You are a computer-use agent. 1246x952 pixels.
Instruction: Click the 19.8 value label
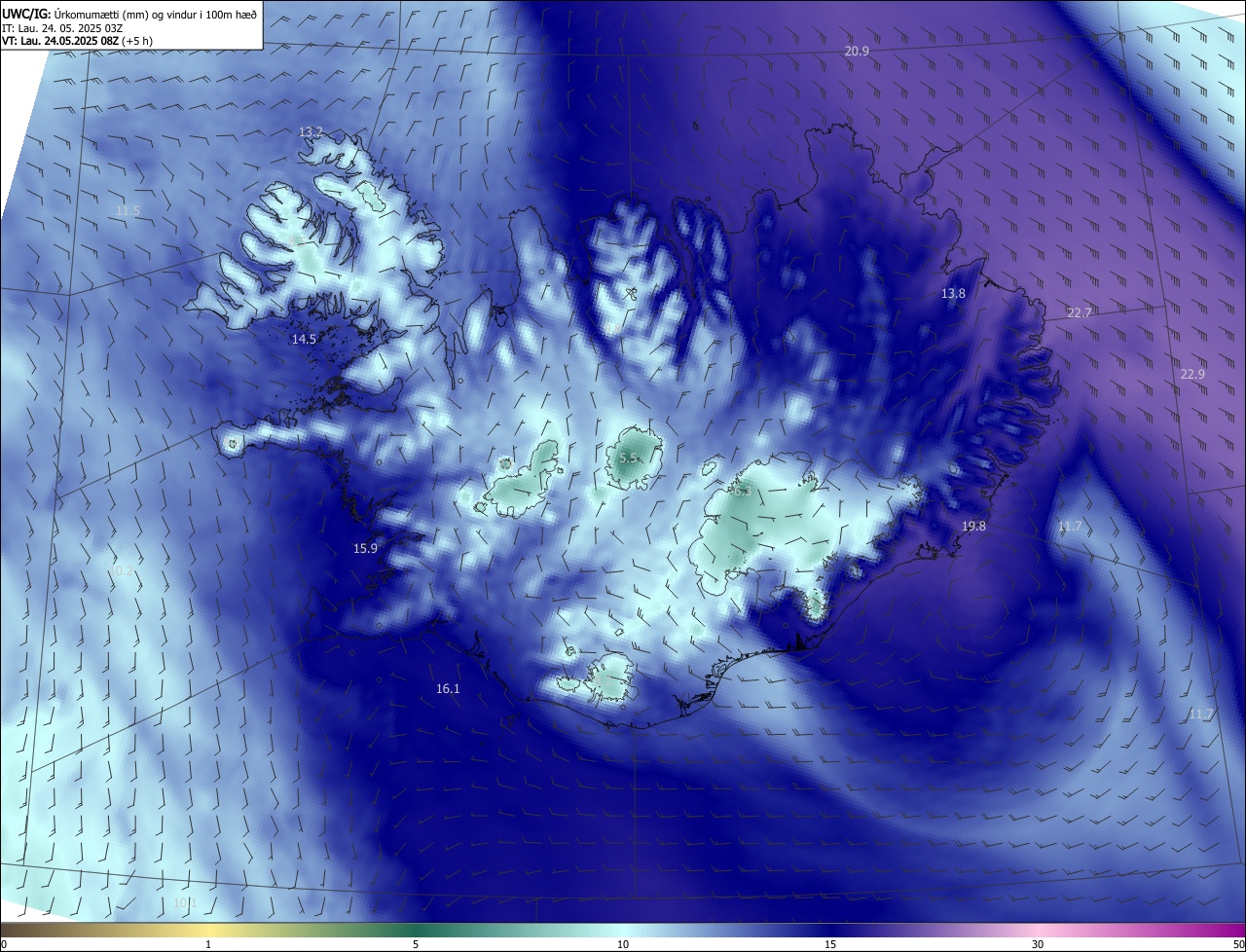(973, 526)
